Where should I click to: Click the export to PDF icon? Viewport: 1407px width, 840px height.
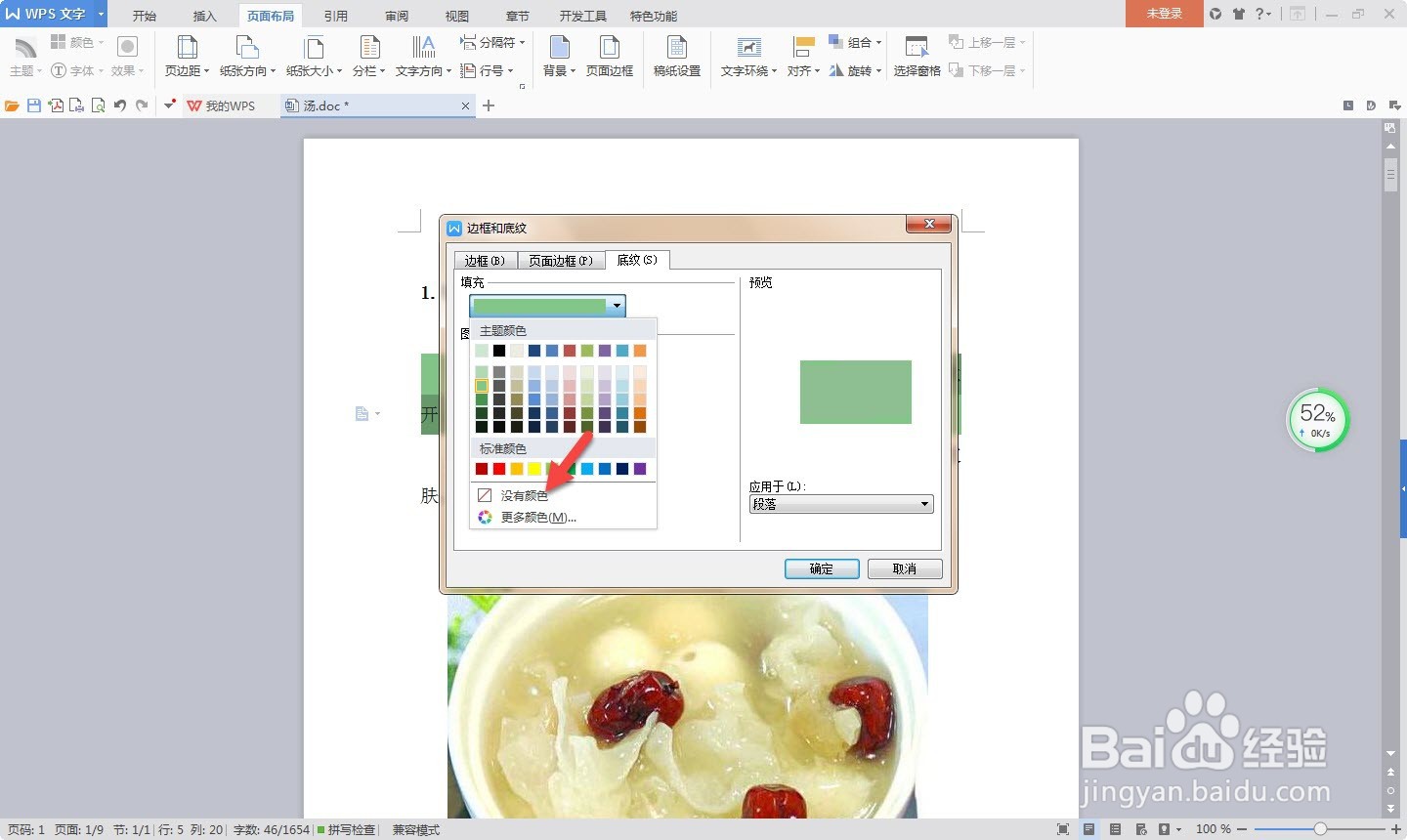coord(56,105)
